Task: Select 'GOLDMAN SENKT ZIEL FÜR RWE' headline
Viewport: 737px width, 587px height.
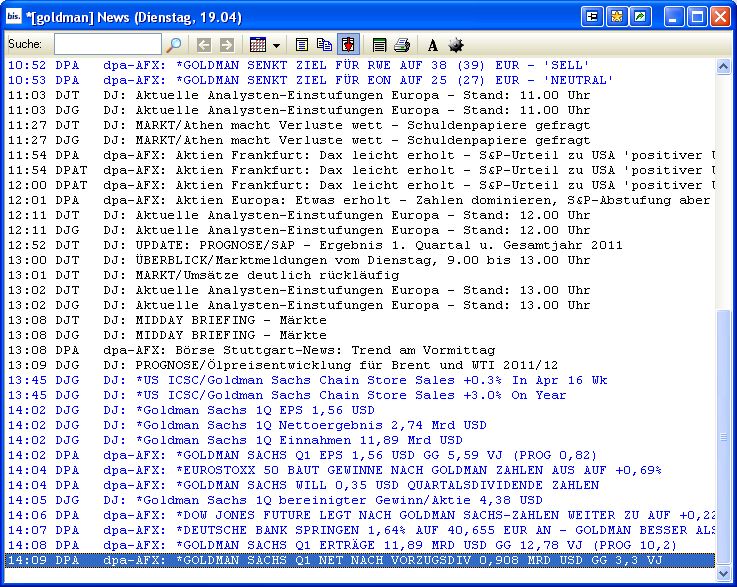Action: point(361,65)
